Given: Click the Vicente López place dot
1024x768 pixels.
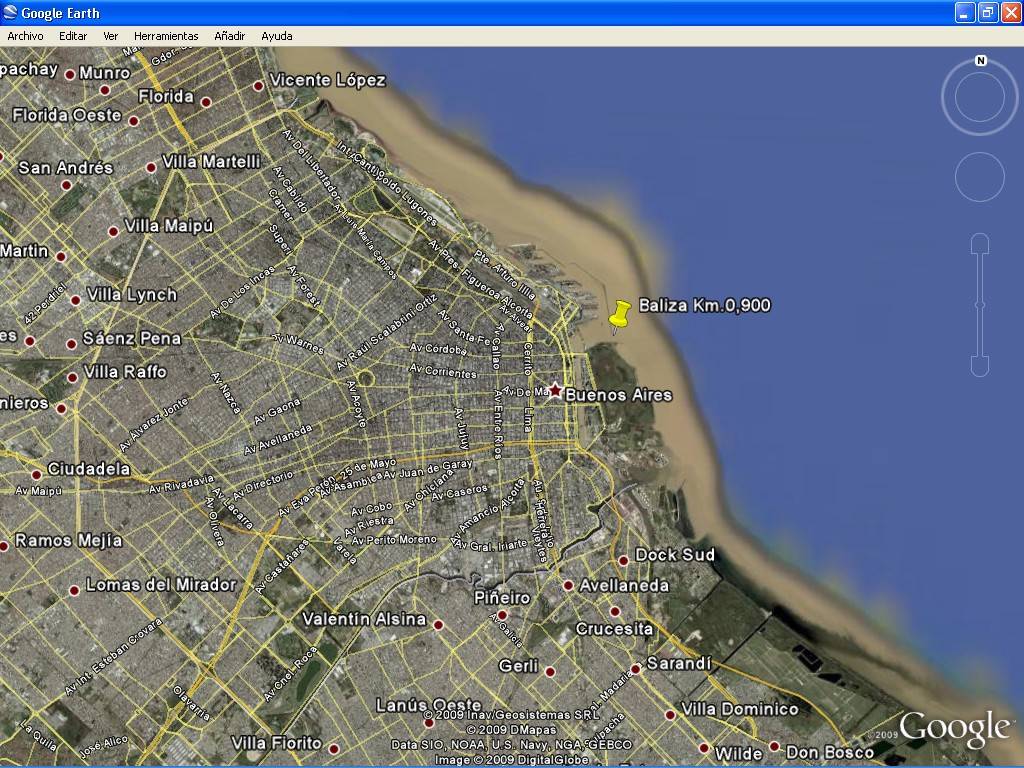Looking at the screenshot, I should tap(259, 86).
